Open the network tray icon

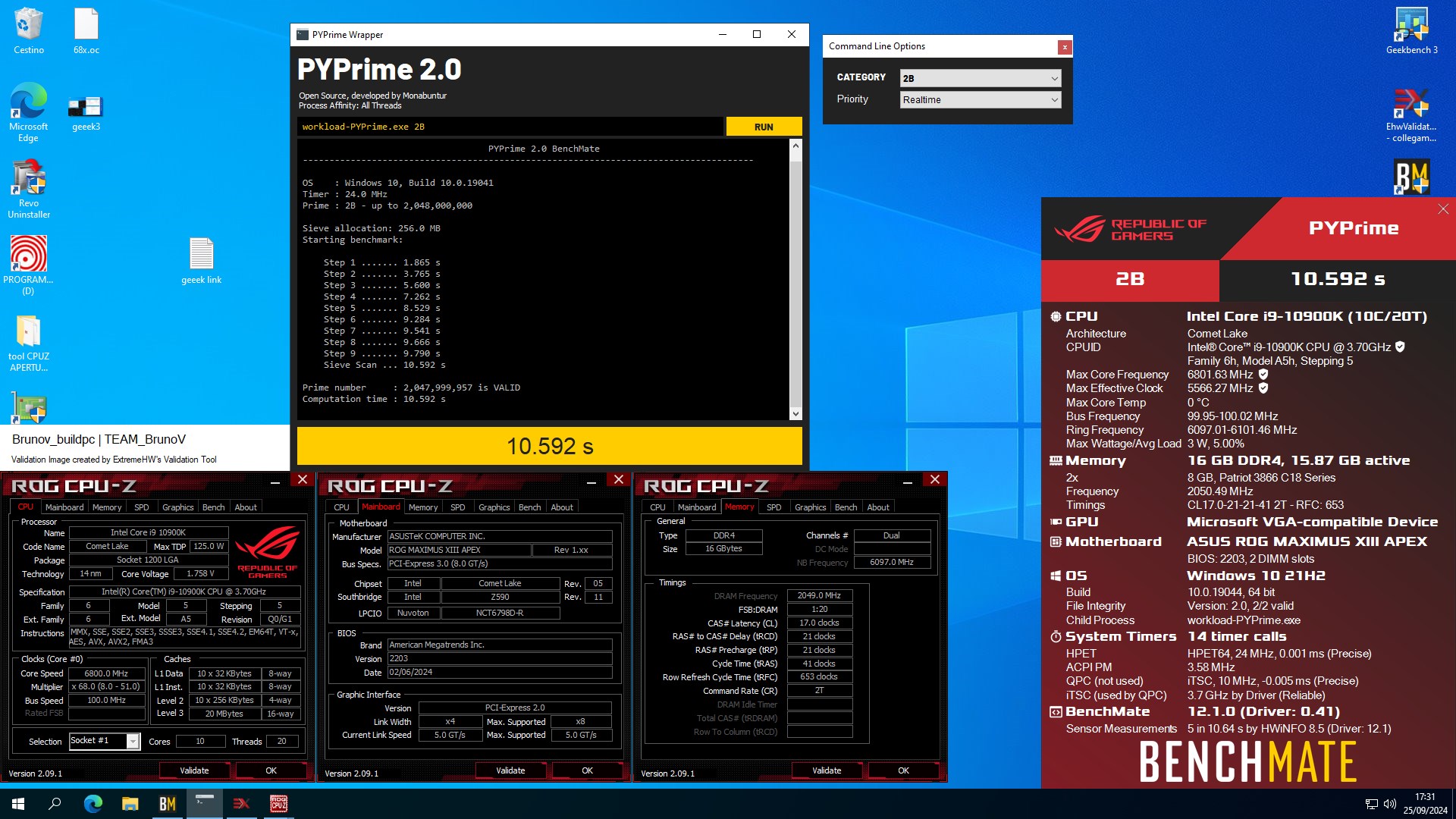click(1371, 804)
